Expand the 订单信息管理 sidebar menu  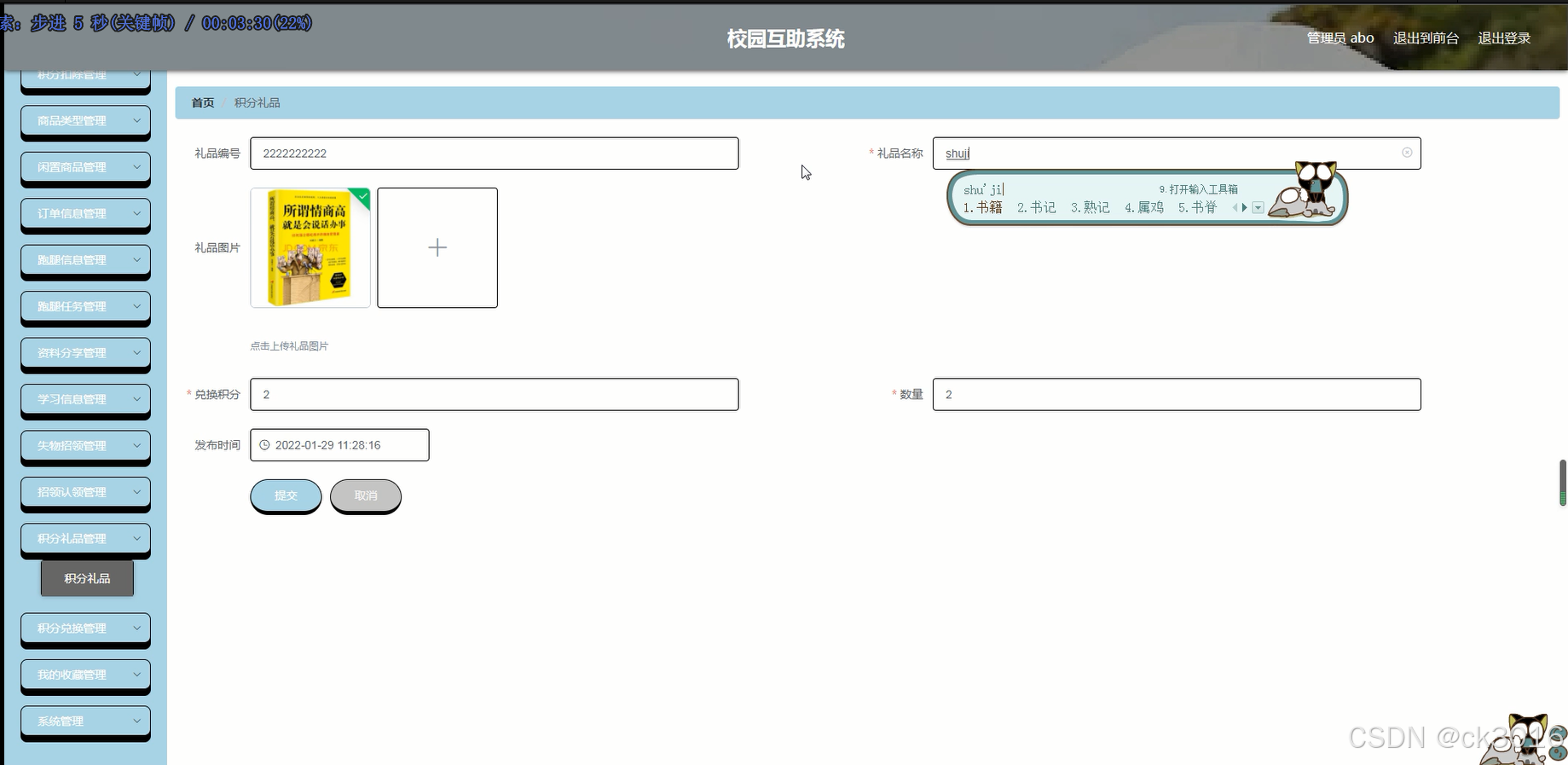[85, 214]
